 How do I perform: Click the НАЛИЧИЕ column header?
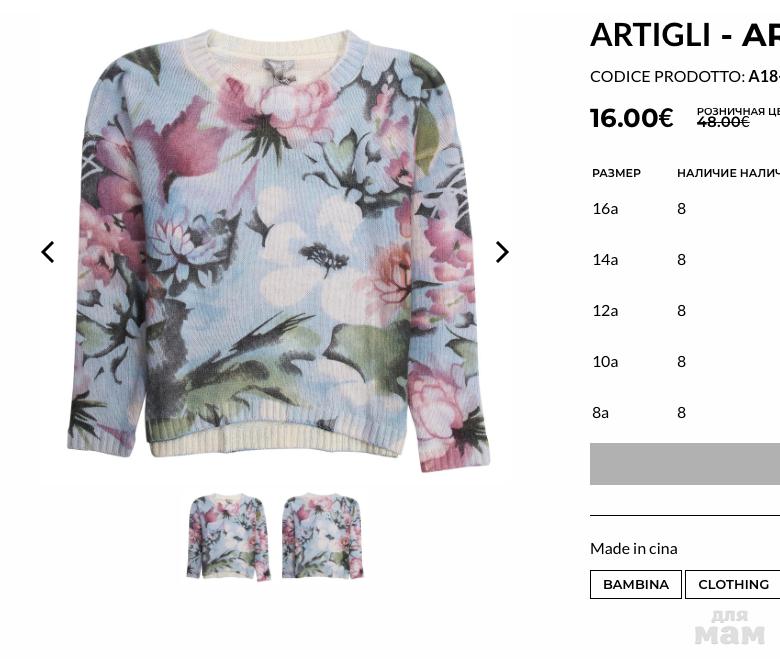[x=706, y=173]
